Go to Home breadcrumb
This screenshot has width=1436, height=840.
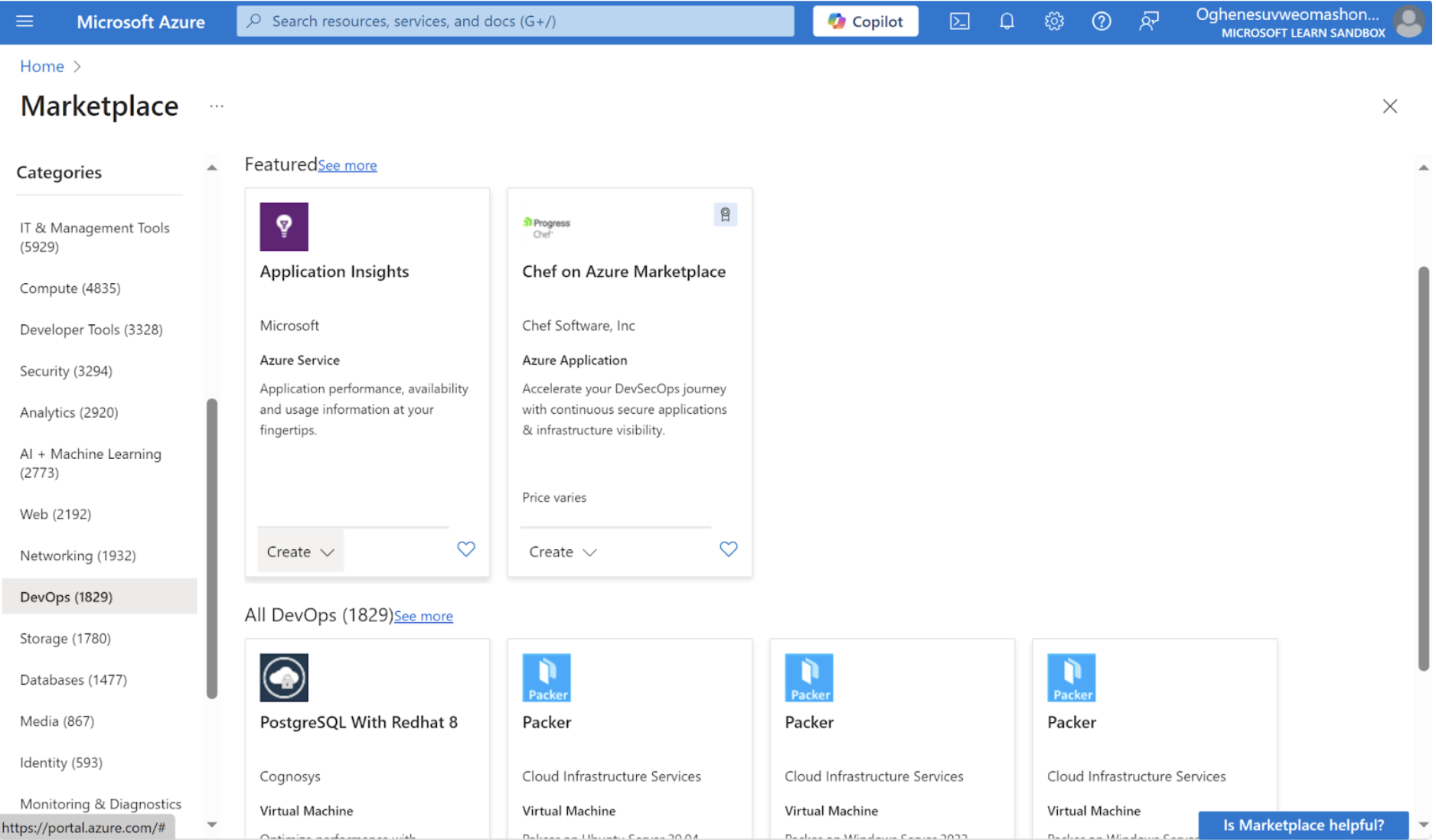(x=42, y=67)
